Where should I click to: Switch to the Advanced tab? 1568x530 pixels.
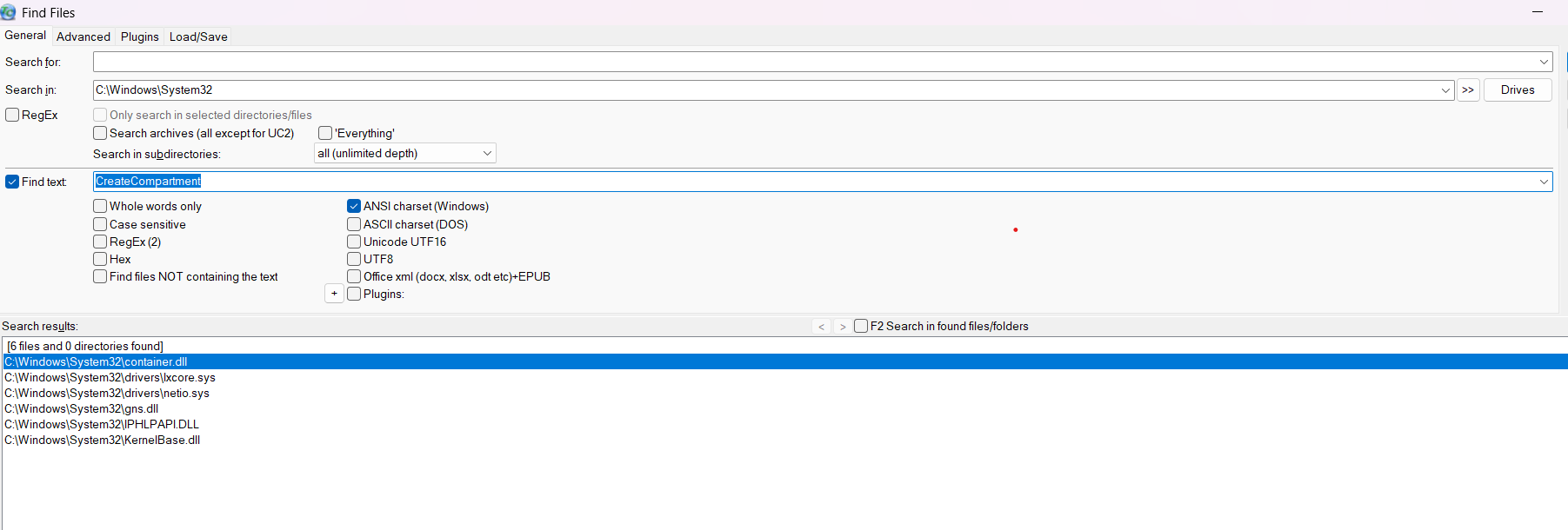click(x=83, y=36)
